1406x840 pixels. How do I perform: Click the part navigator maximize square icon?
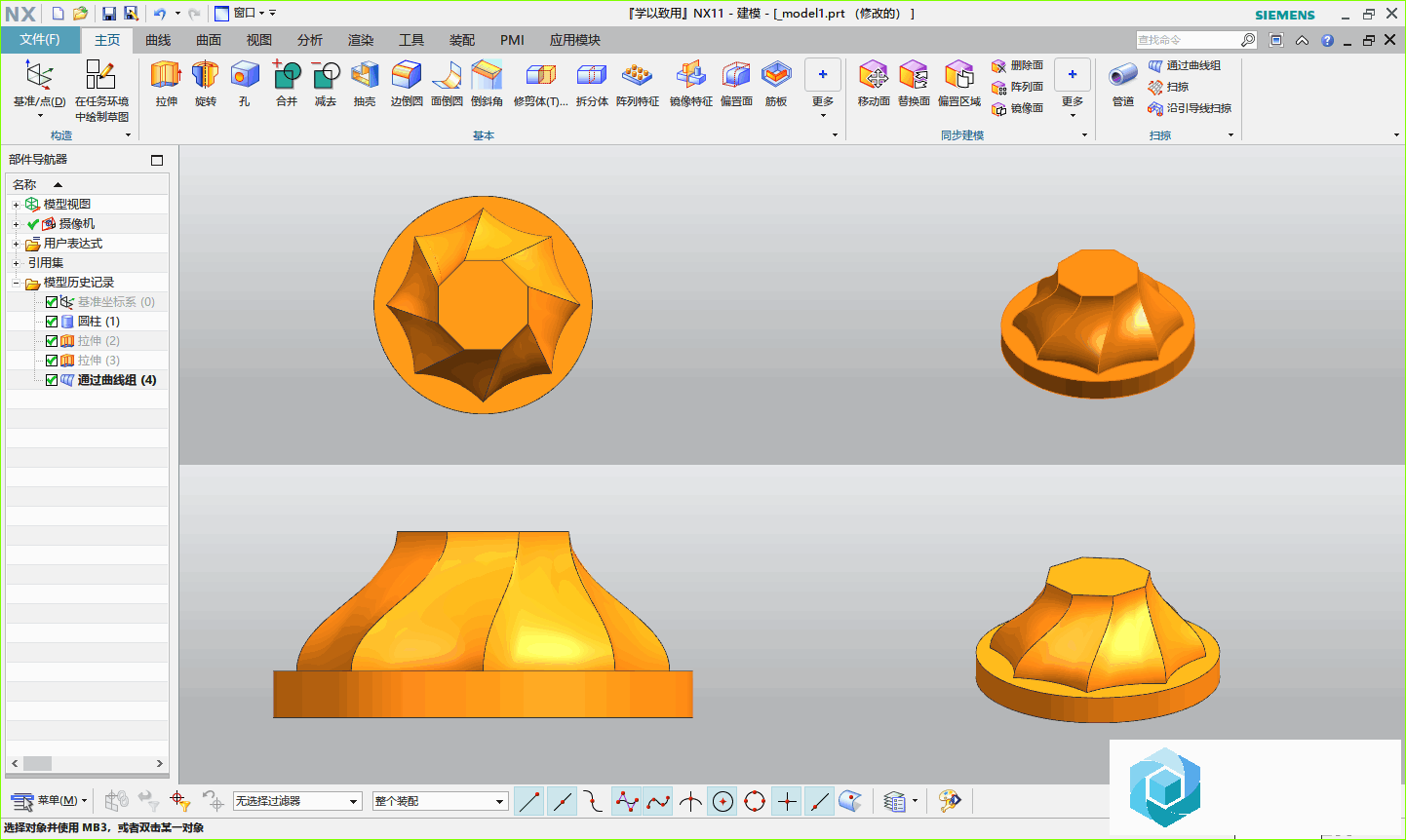[x=157, y=160]
